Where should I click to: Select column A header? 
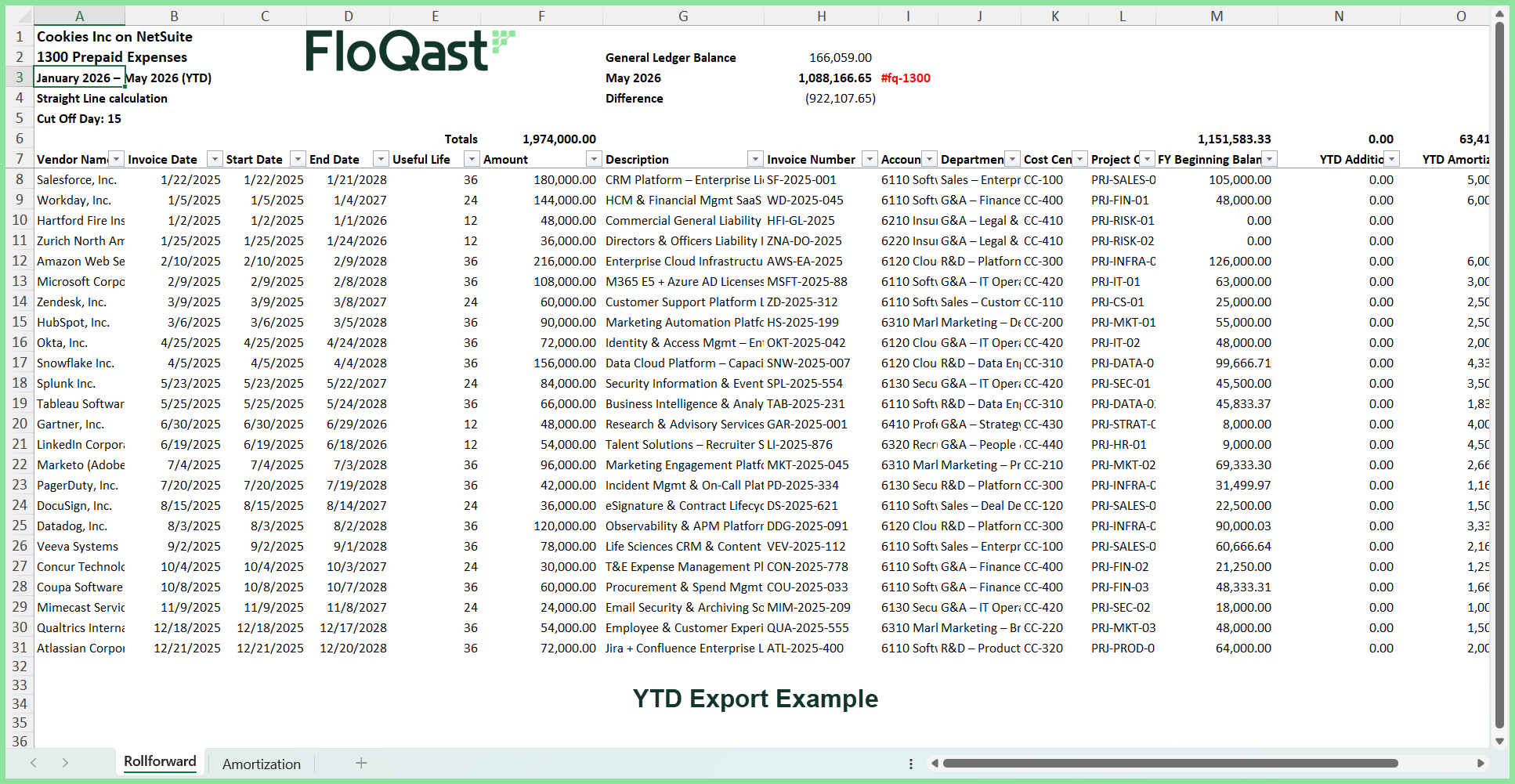(79, 16)
